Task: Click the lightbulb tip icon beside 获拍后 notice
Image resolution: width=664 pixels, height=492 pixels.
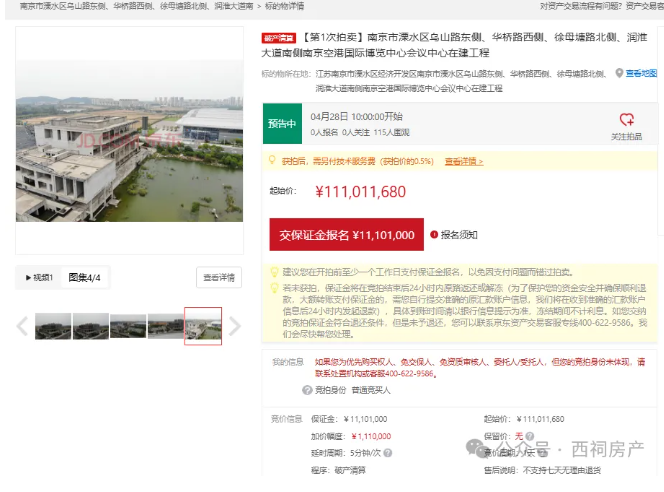Action: (273, 161)
